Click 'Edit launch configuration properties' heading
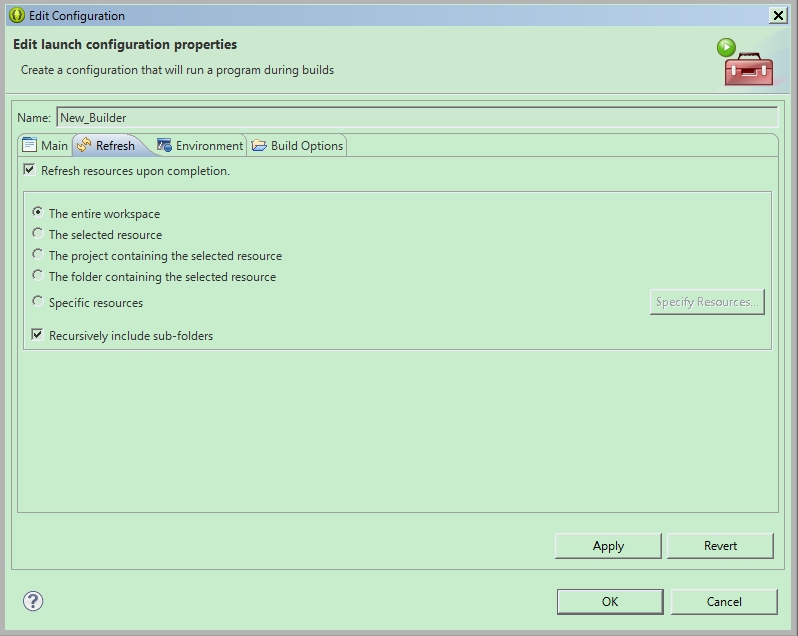Viewport: 798px width, 636px height. [125, 45]
